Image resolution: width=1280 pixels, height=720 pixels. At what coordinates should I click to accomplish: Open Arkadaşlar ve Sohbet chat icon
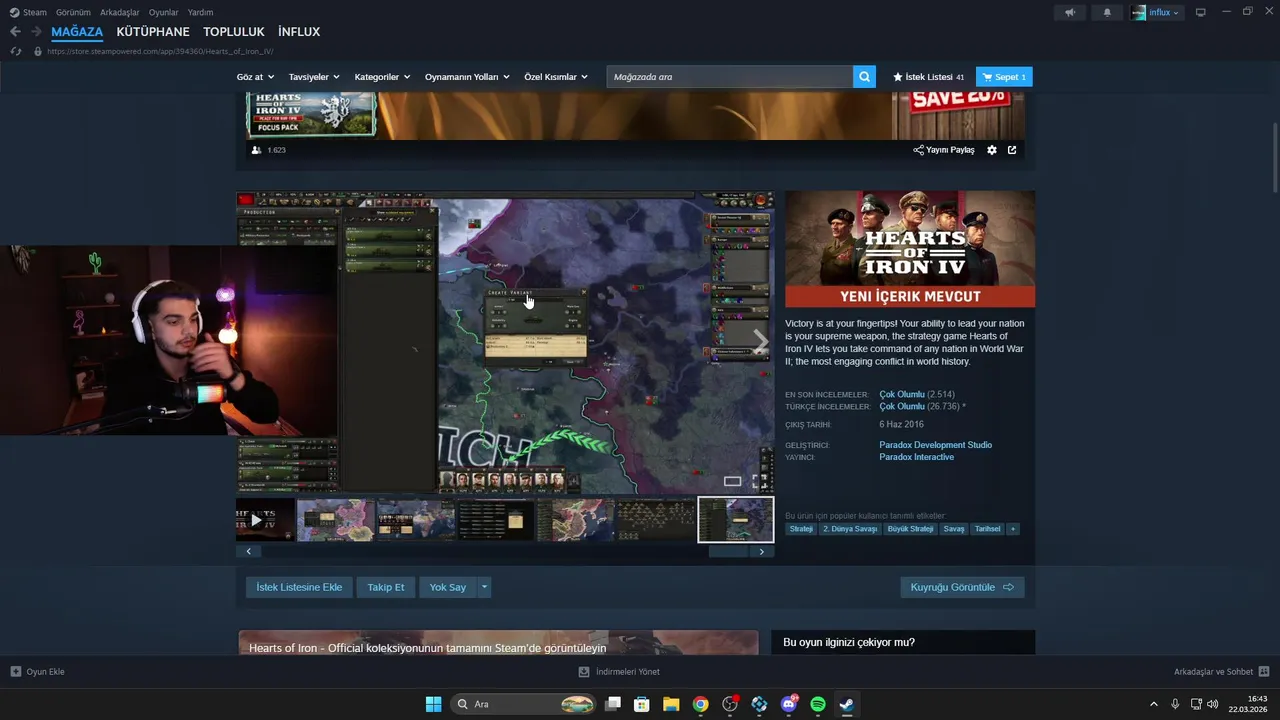click(1264, 672)
